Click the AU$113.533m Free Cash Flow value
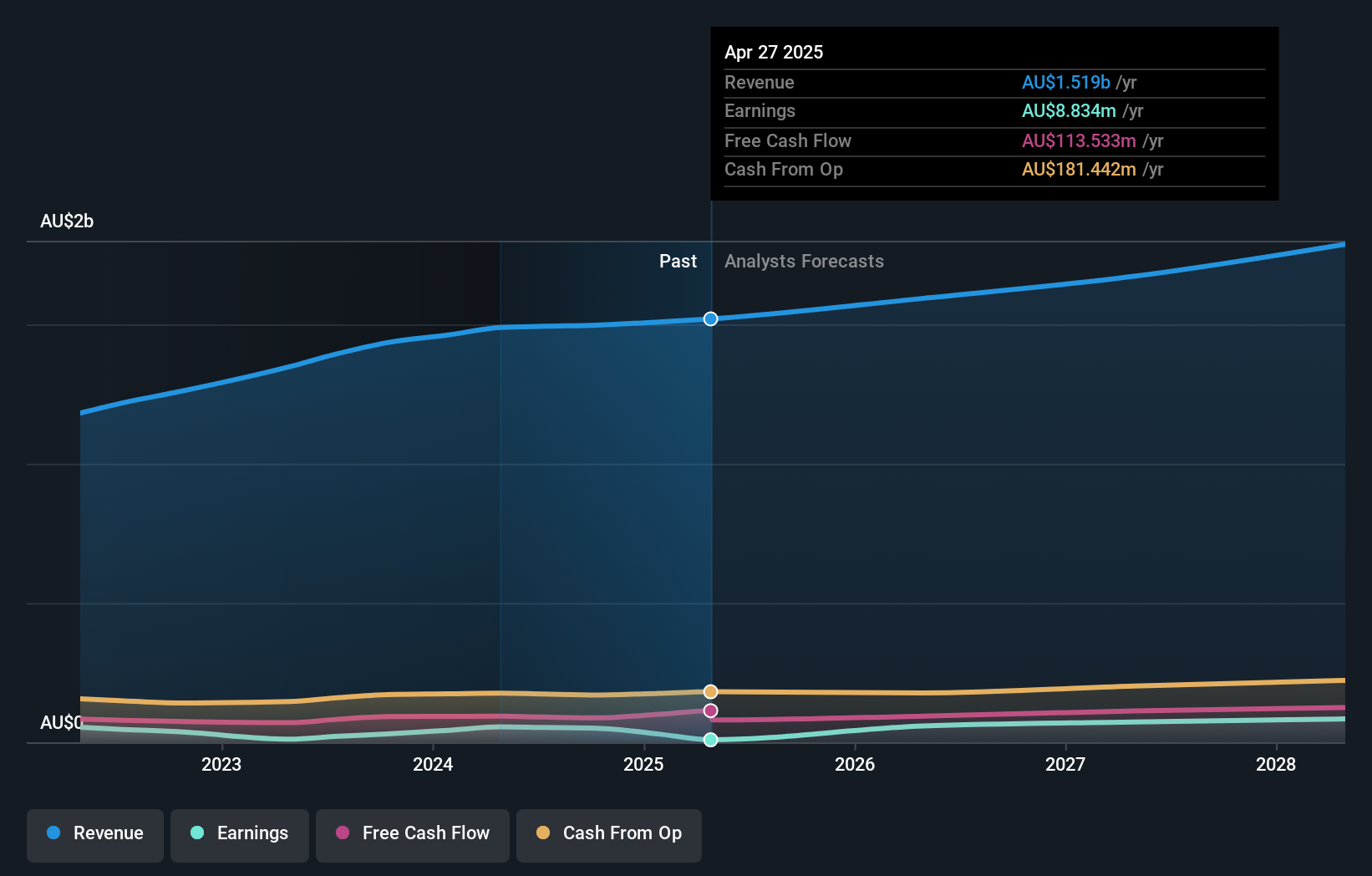 [x=1079, y=140]
